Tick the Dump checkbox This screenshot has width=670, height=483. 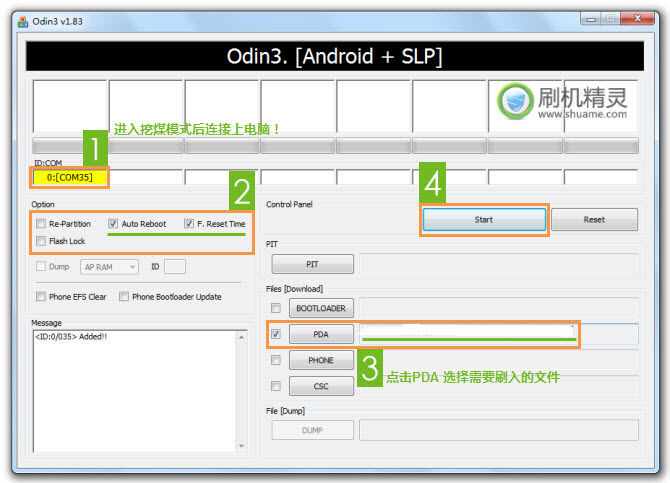tap(41, 266)
